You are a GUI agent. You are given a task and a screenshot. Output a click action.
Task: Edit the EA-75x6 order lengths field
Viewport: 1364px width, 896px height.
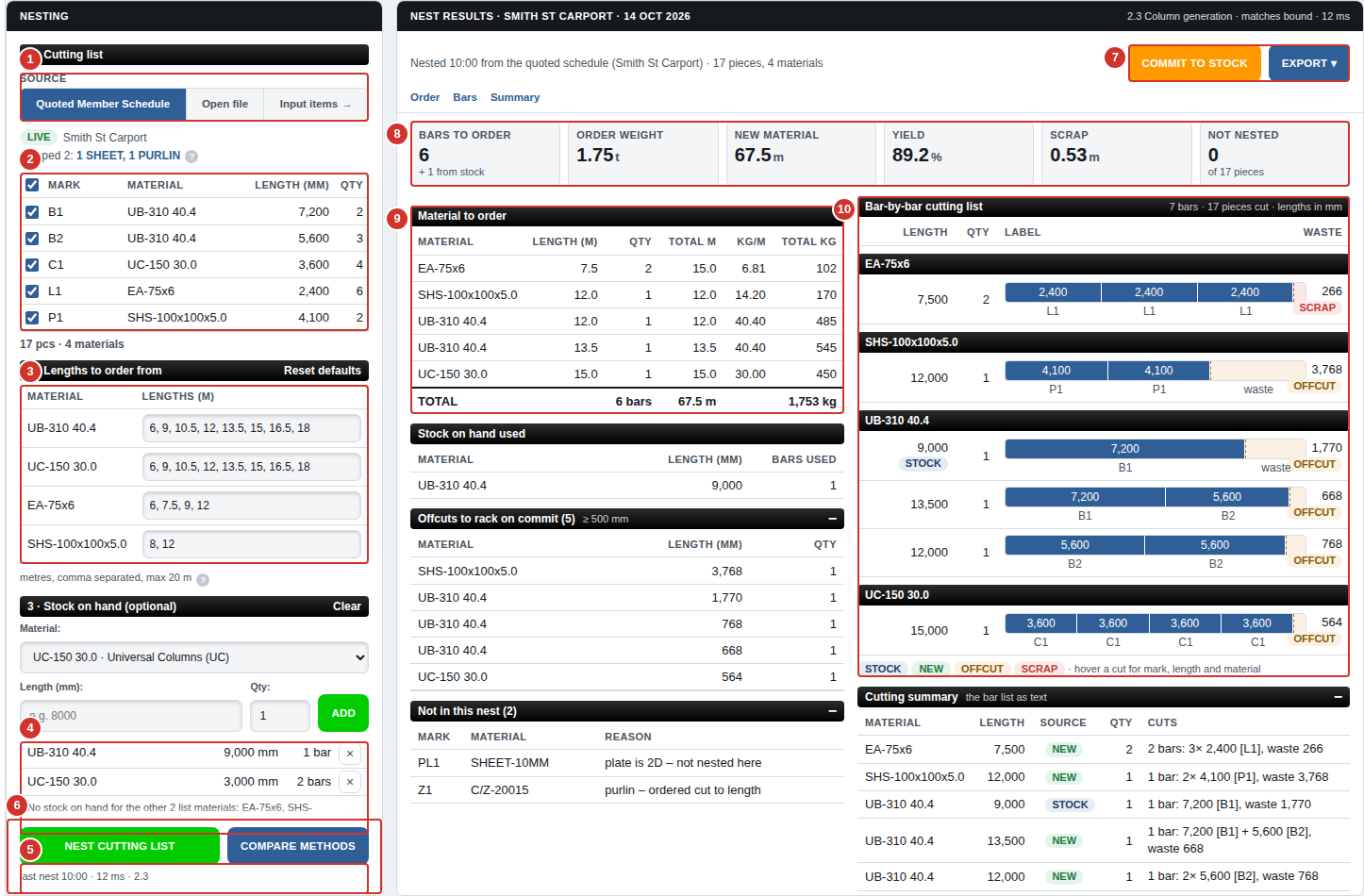(x=251, y=506)
